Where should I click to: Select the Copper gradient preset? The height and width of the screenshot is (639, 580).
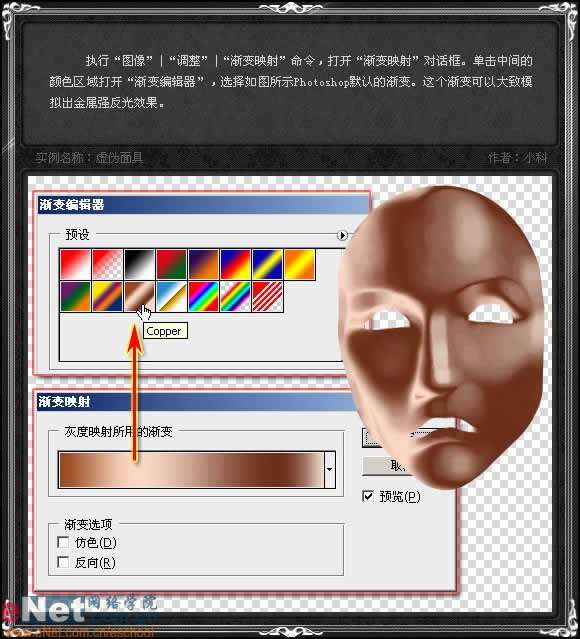click(x=139, y=296)
